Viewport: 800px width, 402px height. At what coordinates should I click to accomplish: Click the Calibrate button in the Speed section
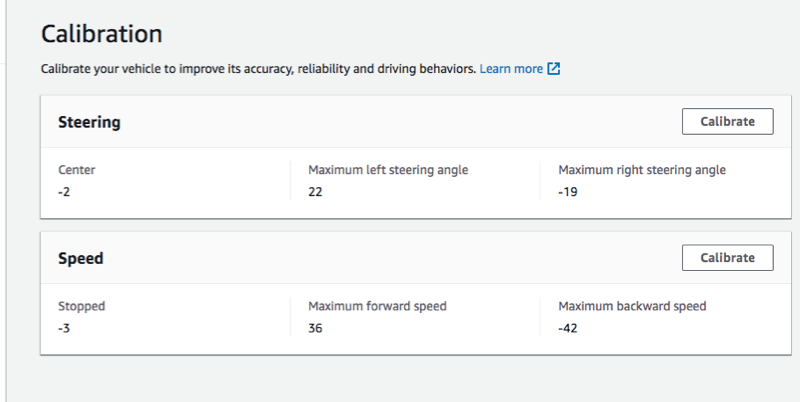[727, 257]
